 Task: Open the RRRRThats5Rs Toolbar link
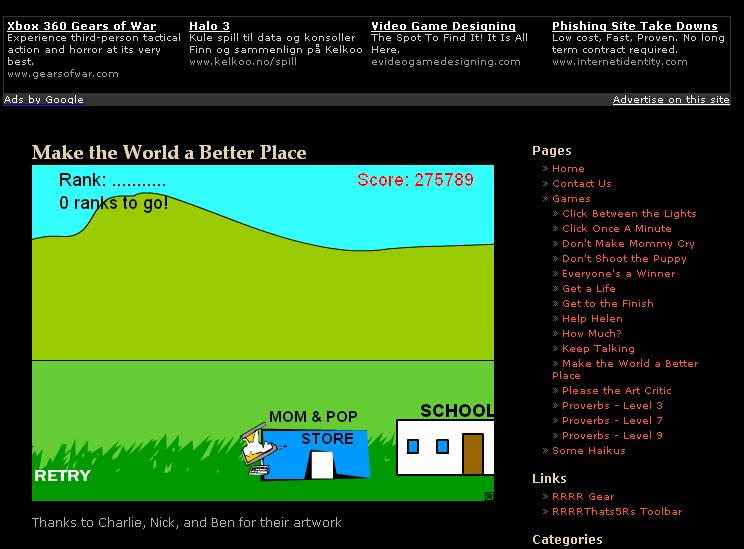(x=617, y=512)
